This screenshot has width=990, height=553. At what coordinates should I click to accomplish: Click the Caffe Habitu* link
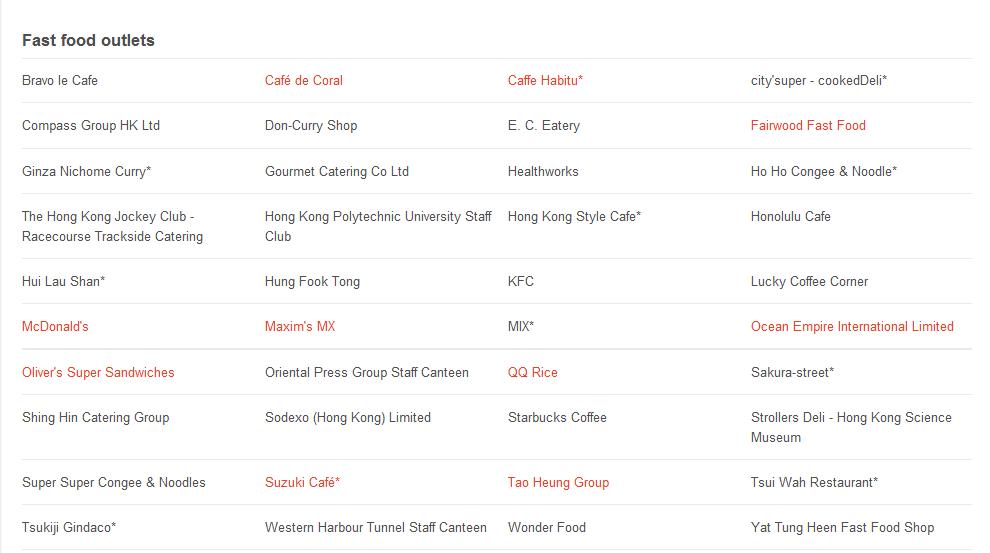click(545, 81)
